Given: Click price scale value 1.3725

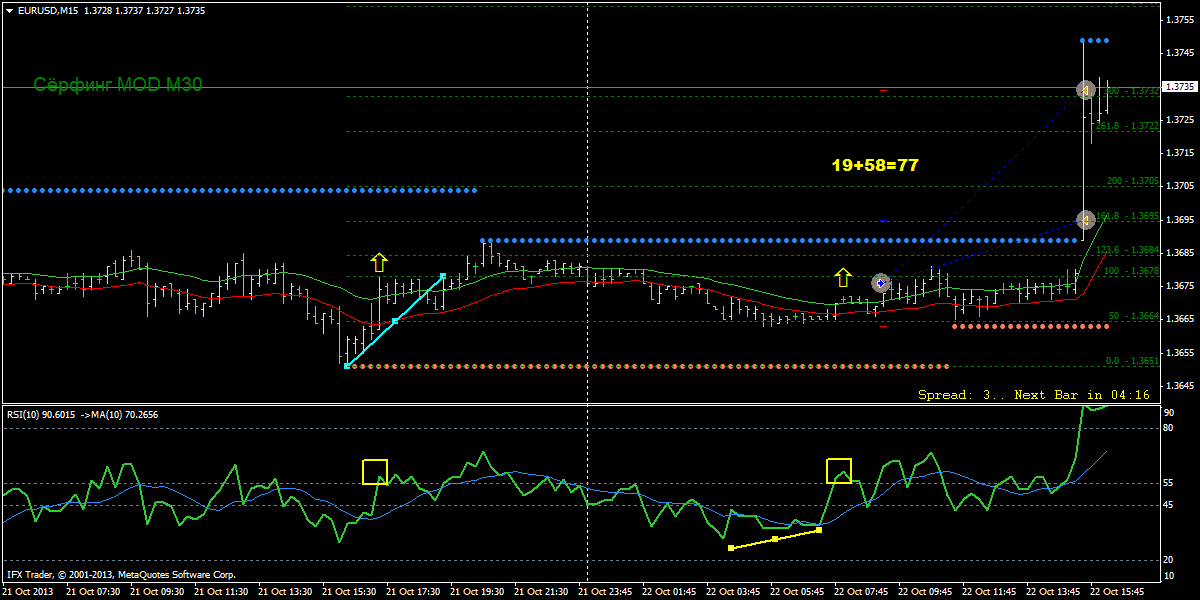Looking at the screenshot, I should pos(1181,119).
